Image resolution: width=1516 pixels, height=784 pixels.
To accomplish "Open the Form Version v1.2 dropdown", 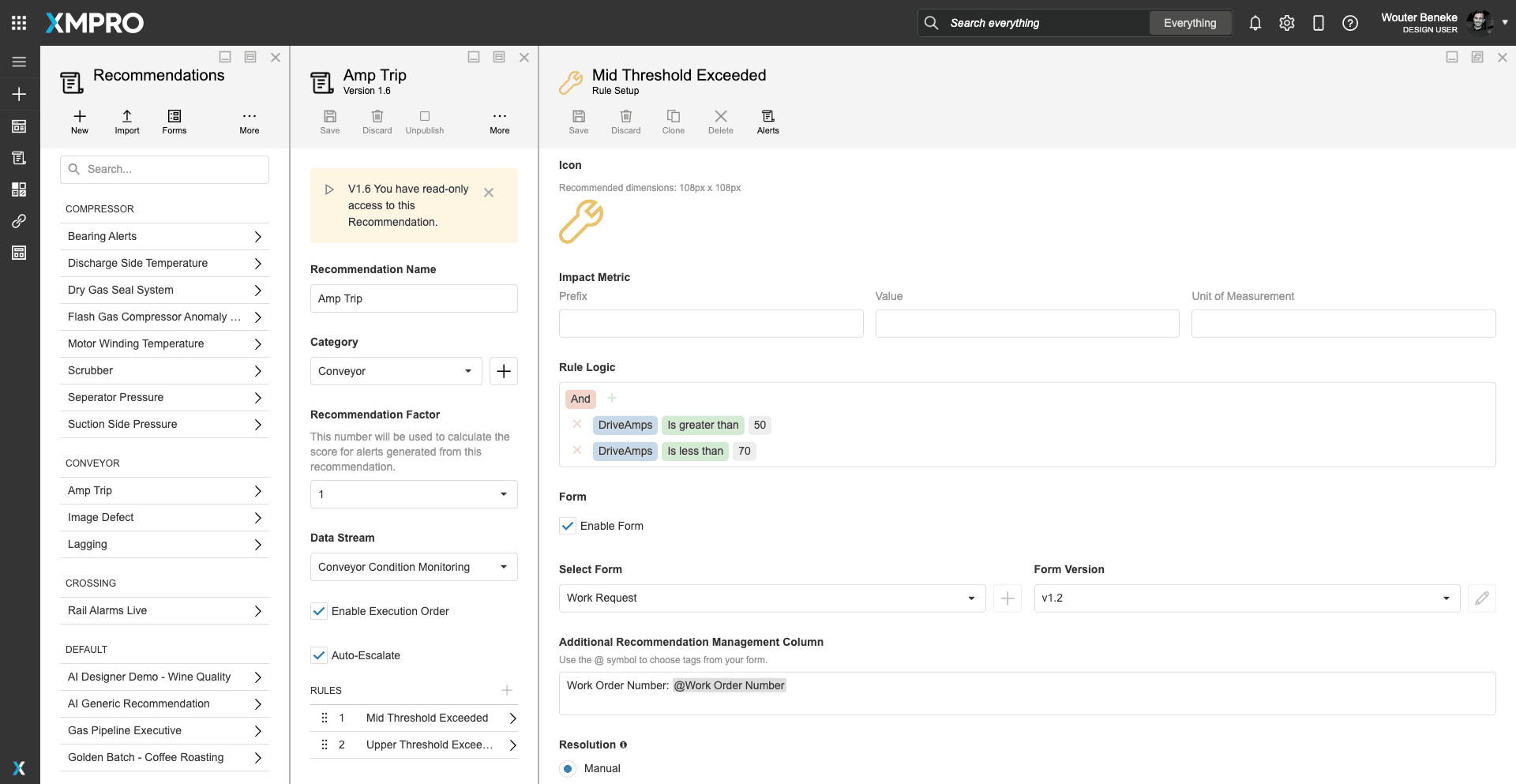I will tap(1246, 598).
